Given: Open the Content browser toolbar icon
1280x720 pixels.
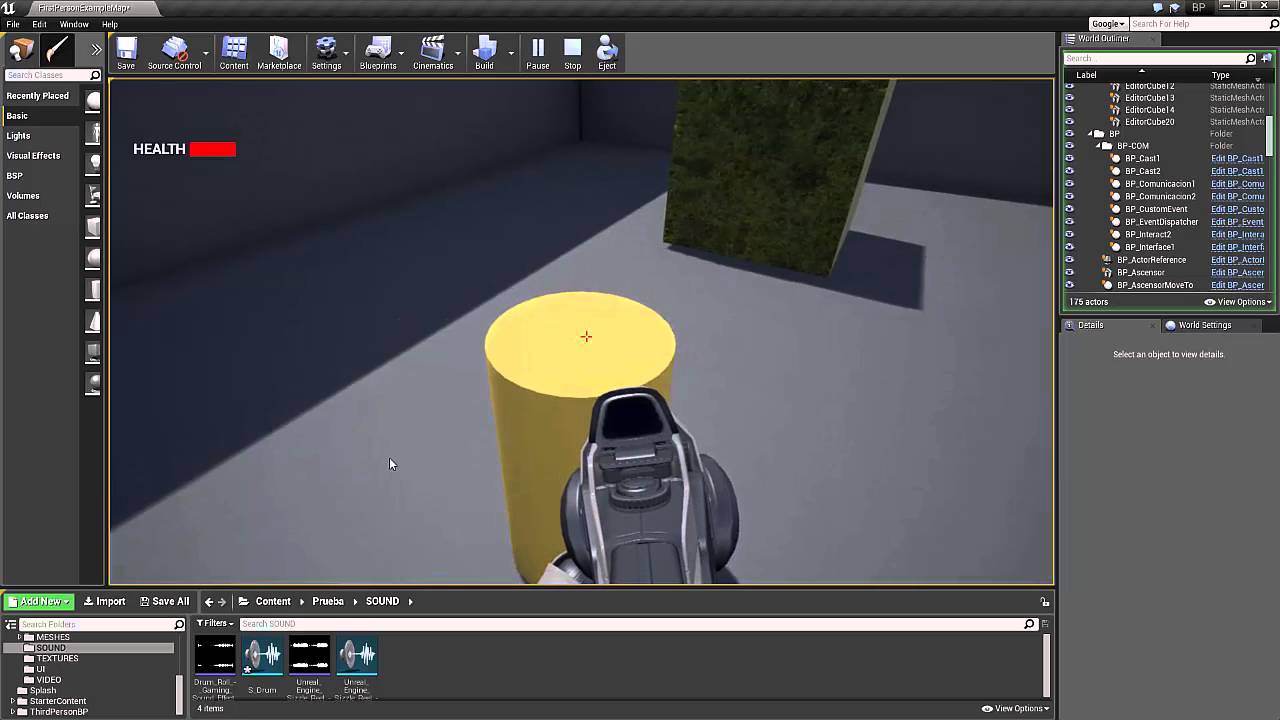Looking at the screenshot, I should pos(234,53).
